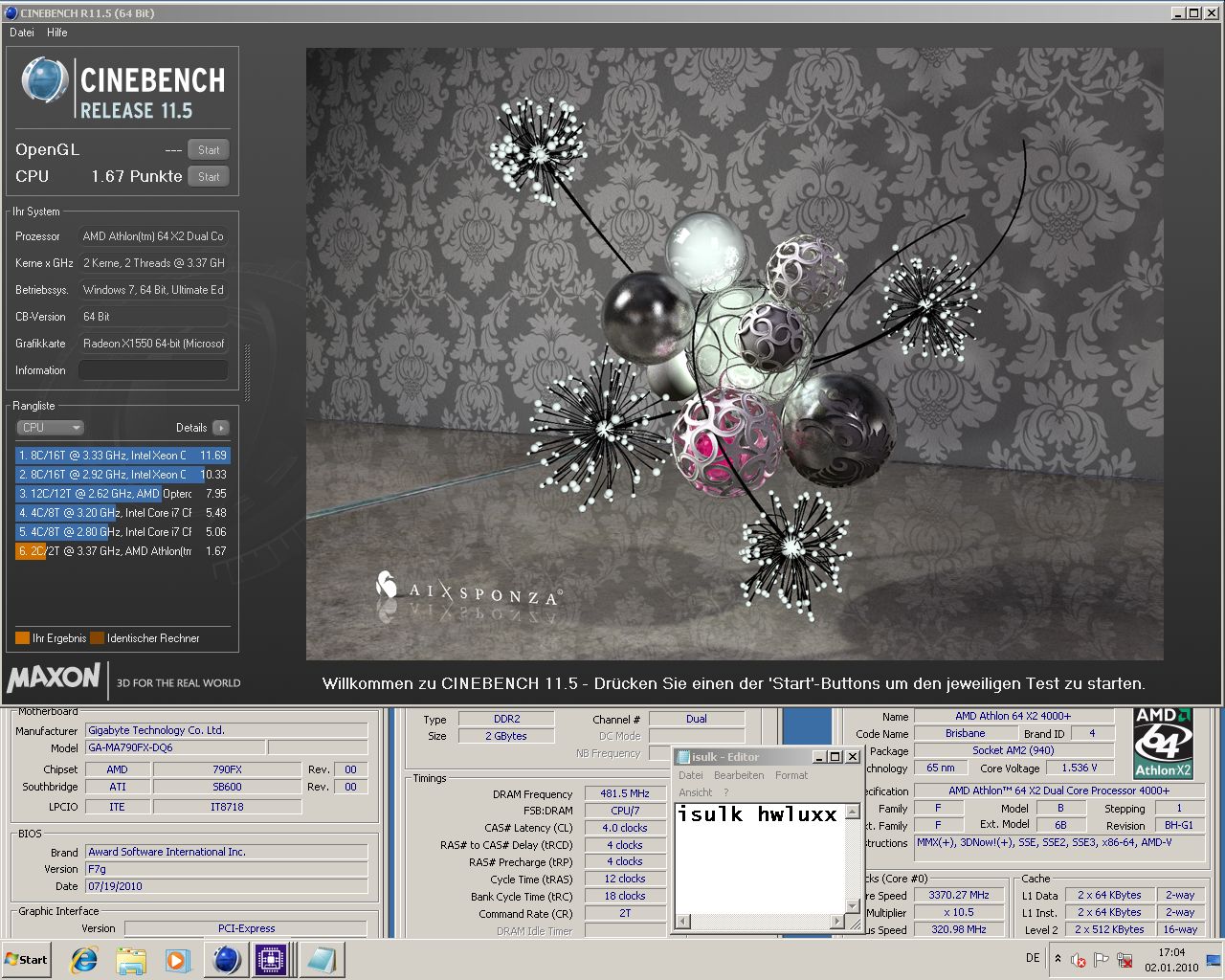Click the AMD Athlon 64 X2 logo

click(1163, 744)
